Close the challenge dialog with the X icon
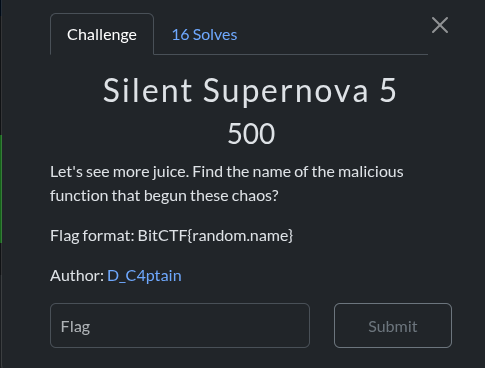Image resolution: width=485 pixels, height=368 pixels. [440, 25]
